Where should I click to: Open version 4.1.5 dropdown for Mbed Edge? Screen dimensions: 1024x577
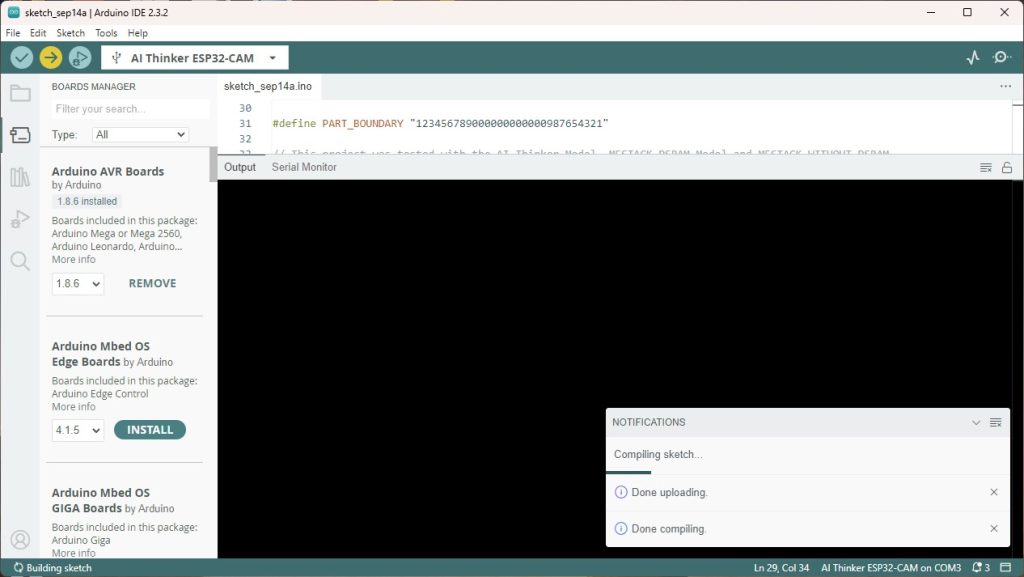tap(78, 430)
